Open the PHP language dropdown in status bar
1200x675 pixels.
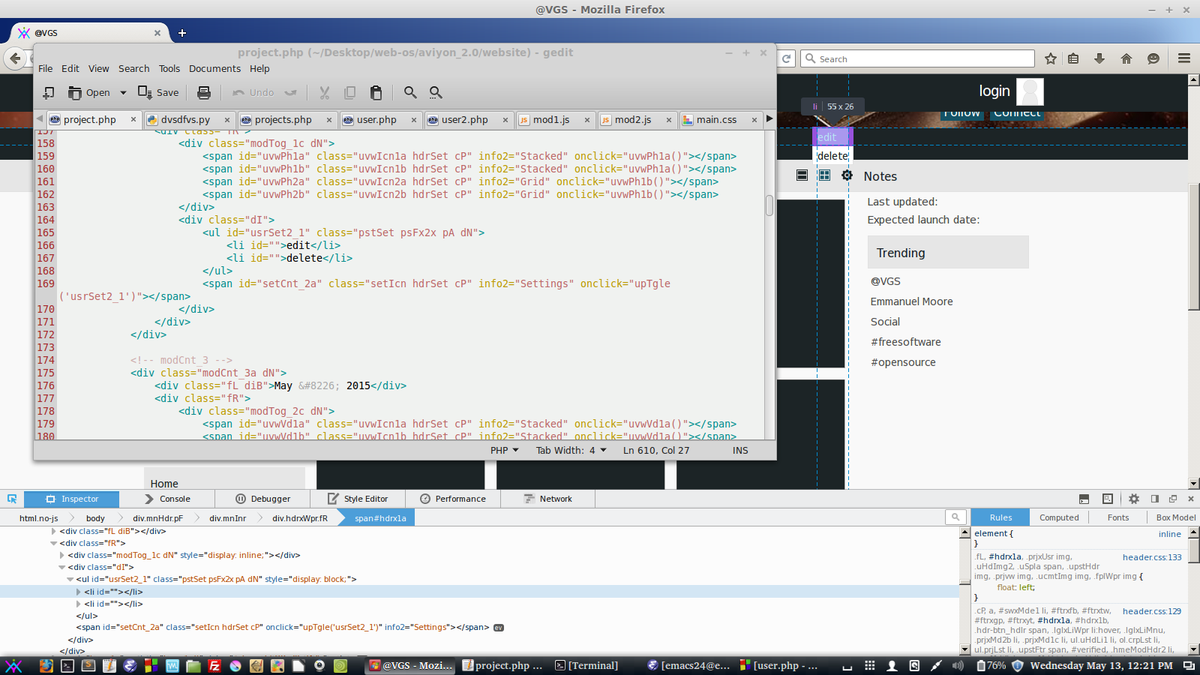(x=505, y=451)
